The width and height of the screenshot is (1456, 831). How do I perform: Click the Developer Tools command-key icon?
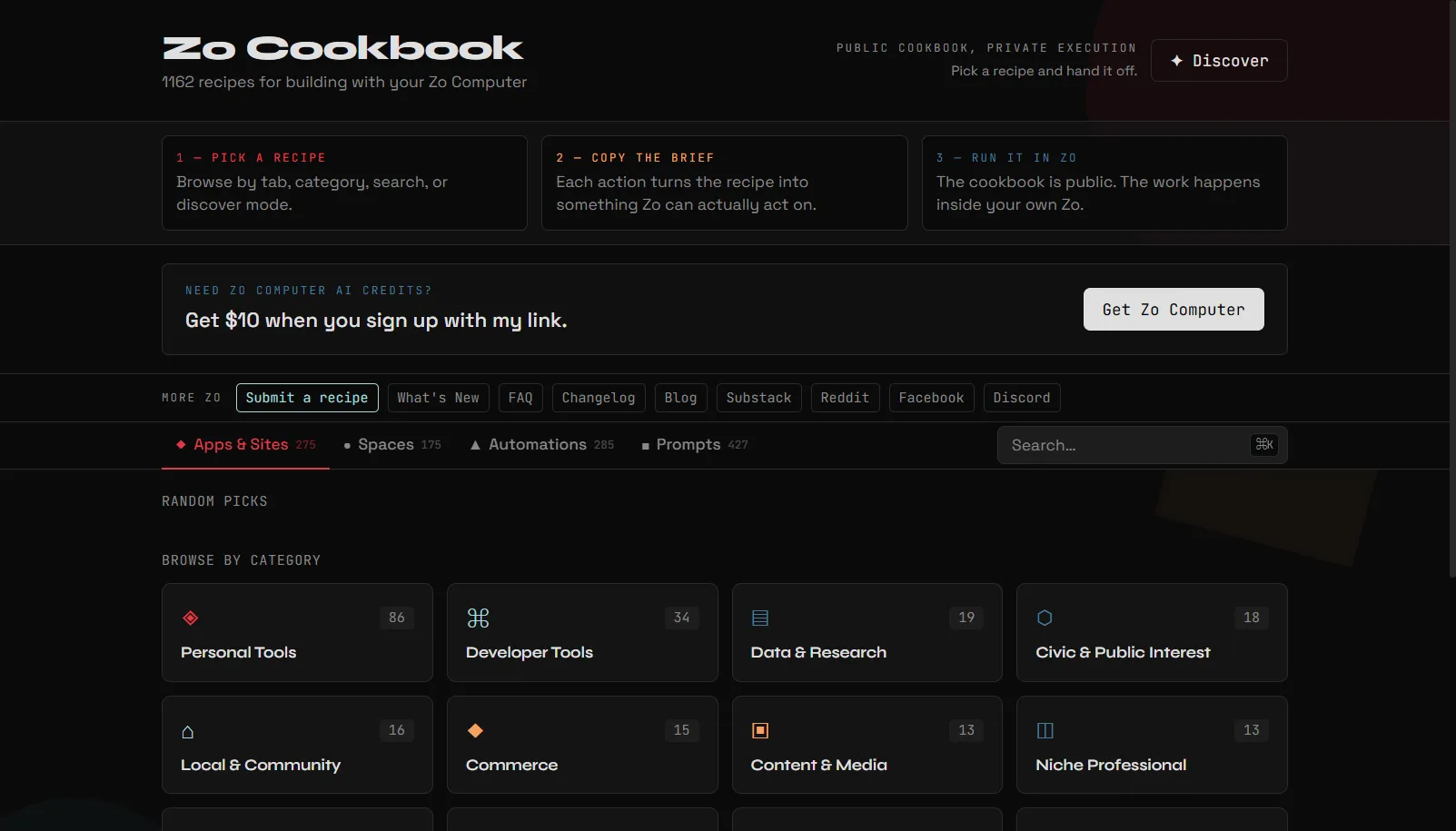pos(478,618)
